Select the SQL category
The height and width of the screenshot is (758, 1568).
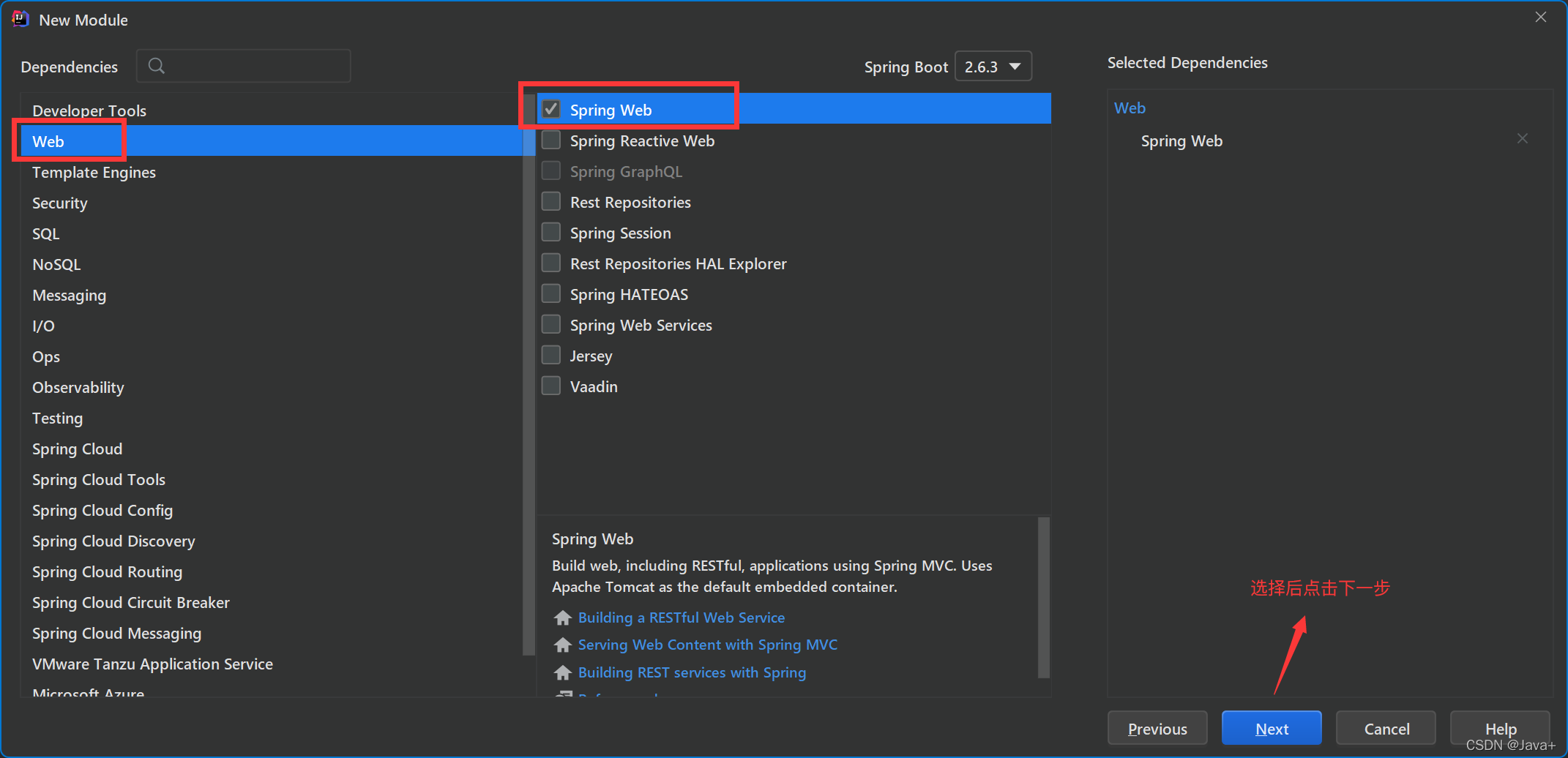(x=272, y=233)
